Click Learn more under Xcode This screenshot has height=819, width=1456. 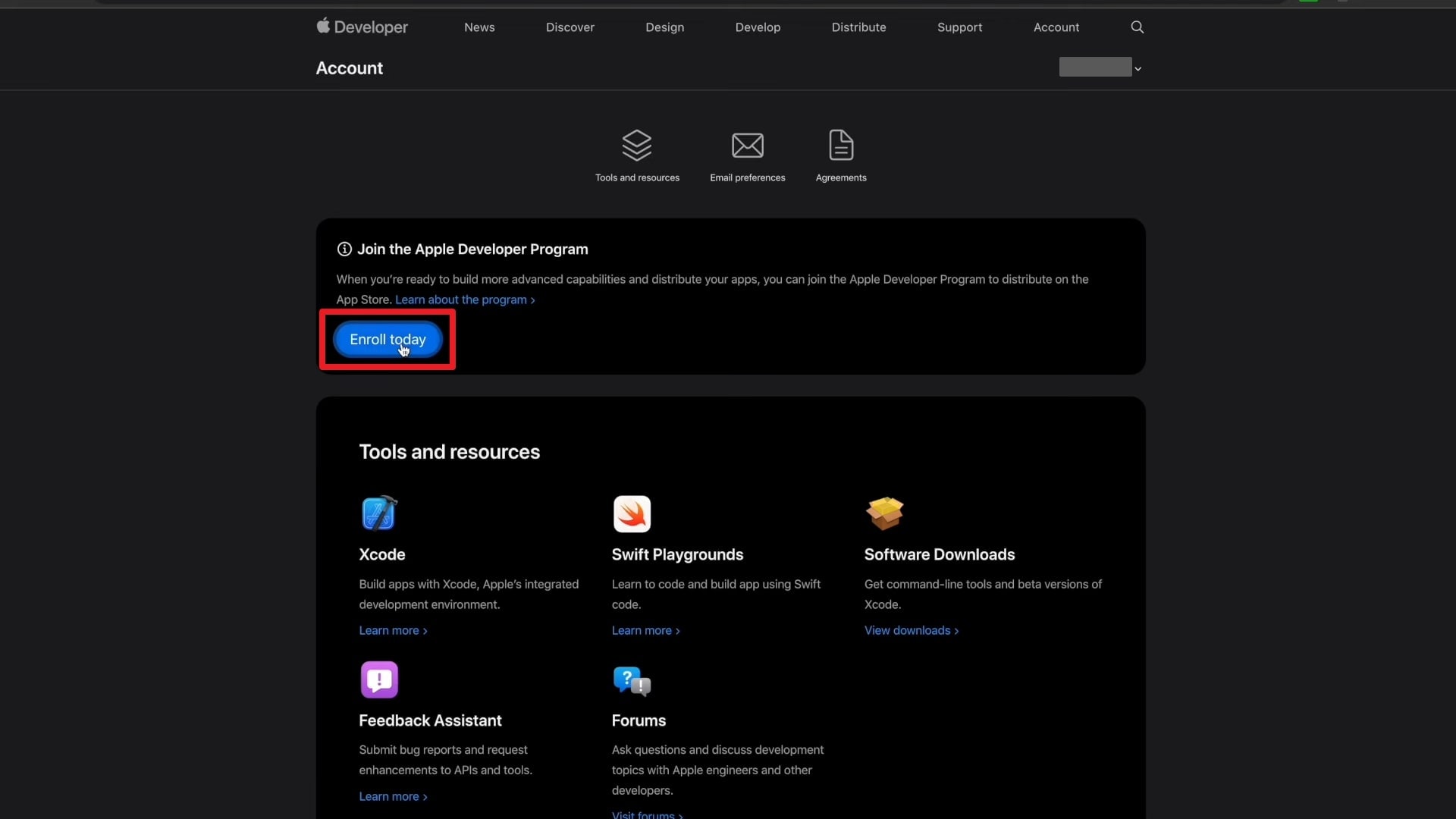pyautogui.click(x=393, y=630)
